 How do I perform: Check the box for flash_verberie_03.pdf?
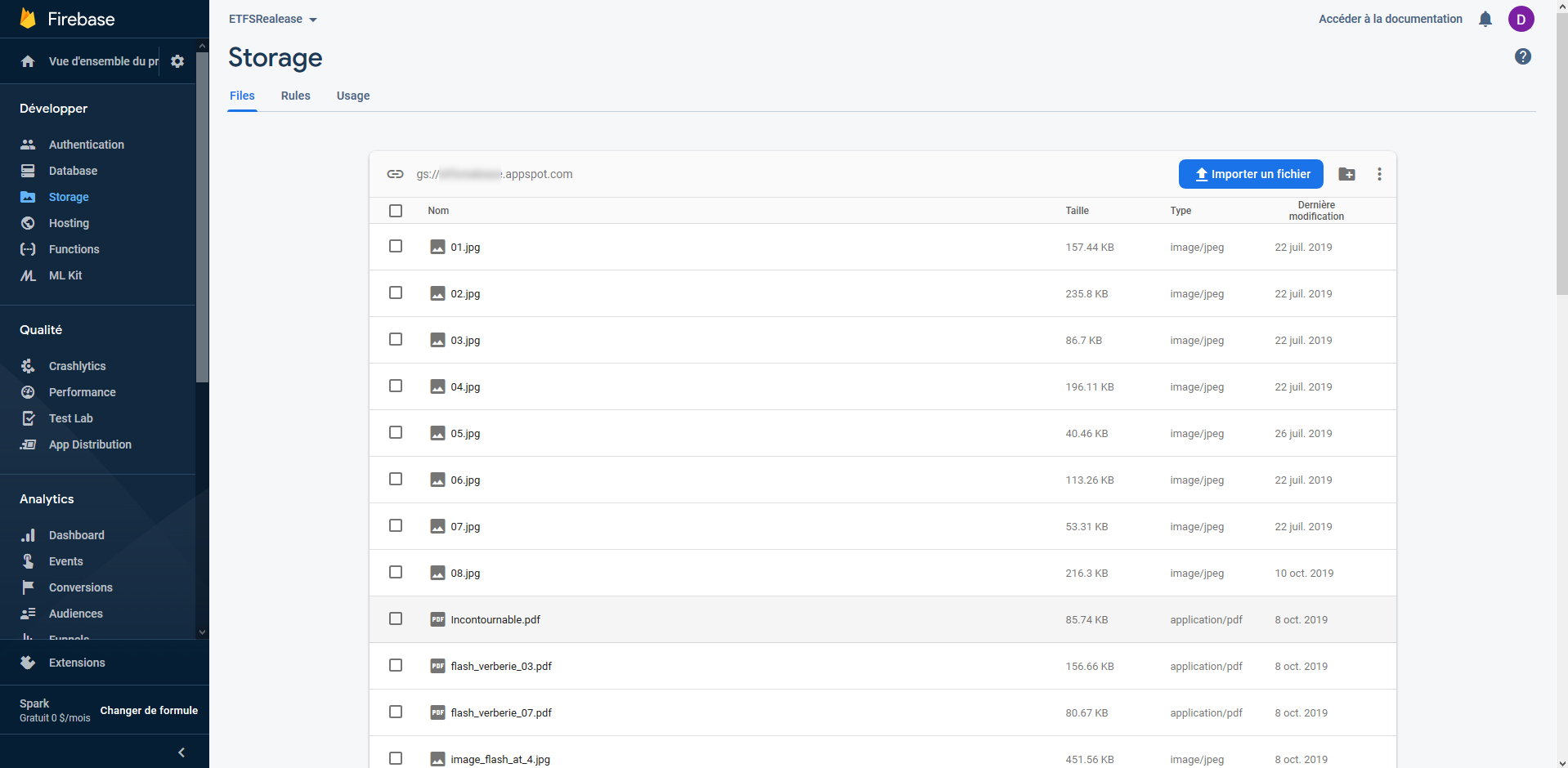point(396,665)
